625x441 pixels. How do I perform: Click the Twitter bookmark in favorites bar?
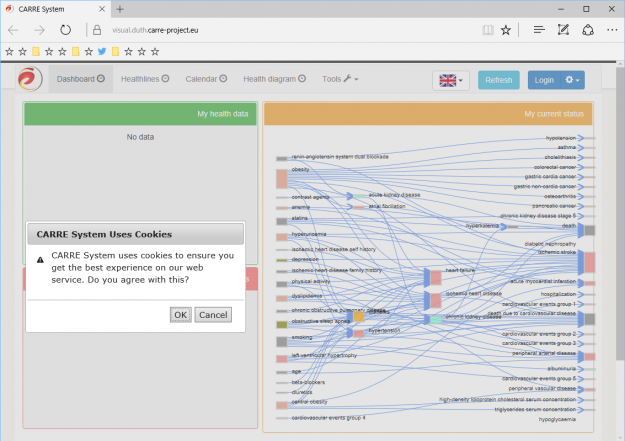click(x=101, y=50)
